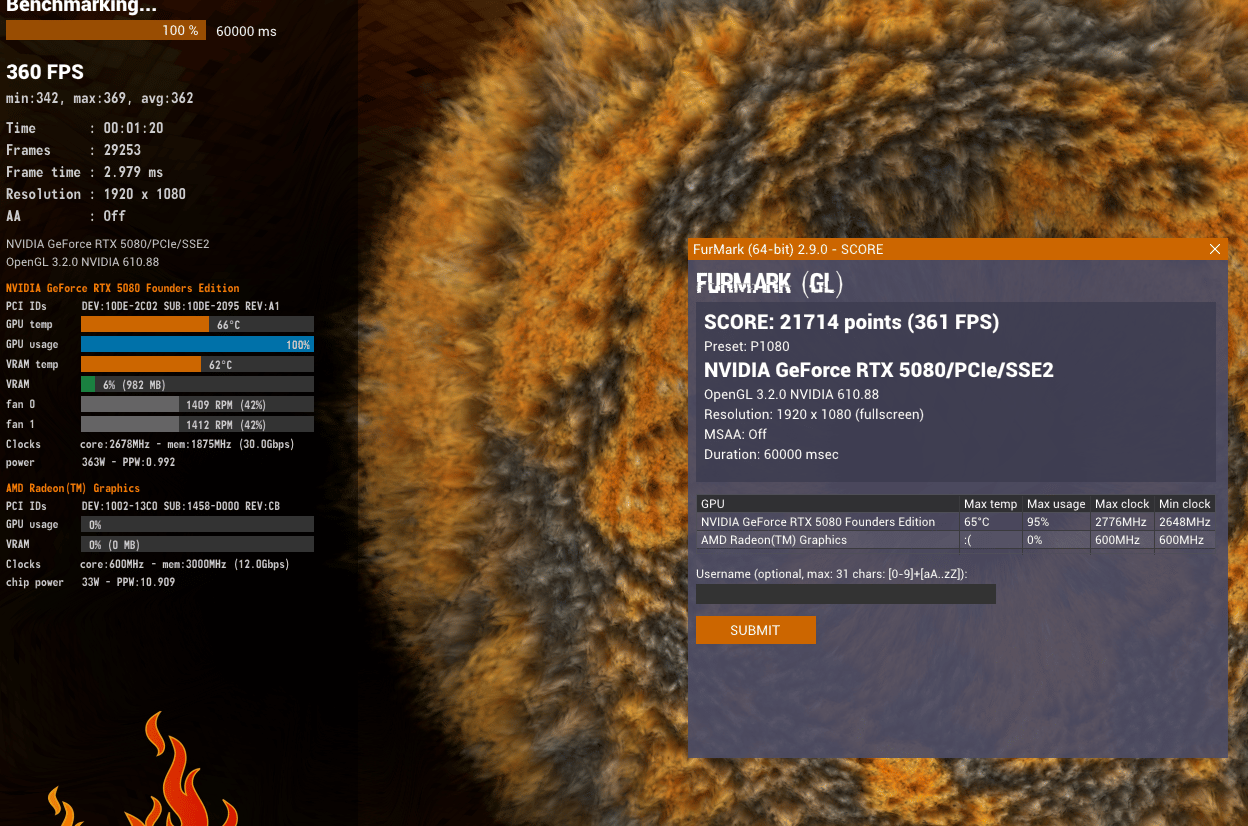The image size is (1248, 826).
Task: Click the 'MSAA: Off' line
Action: (x=736, y=434)
